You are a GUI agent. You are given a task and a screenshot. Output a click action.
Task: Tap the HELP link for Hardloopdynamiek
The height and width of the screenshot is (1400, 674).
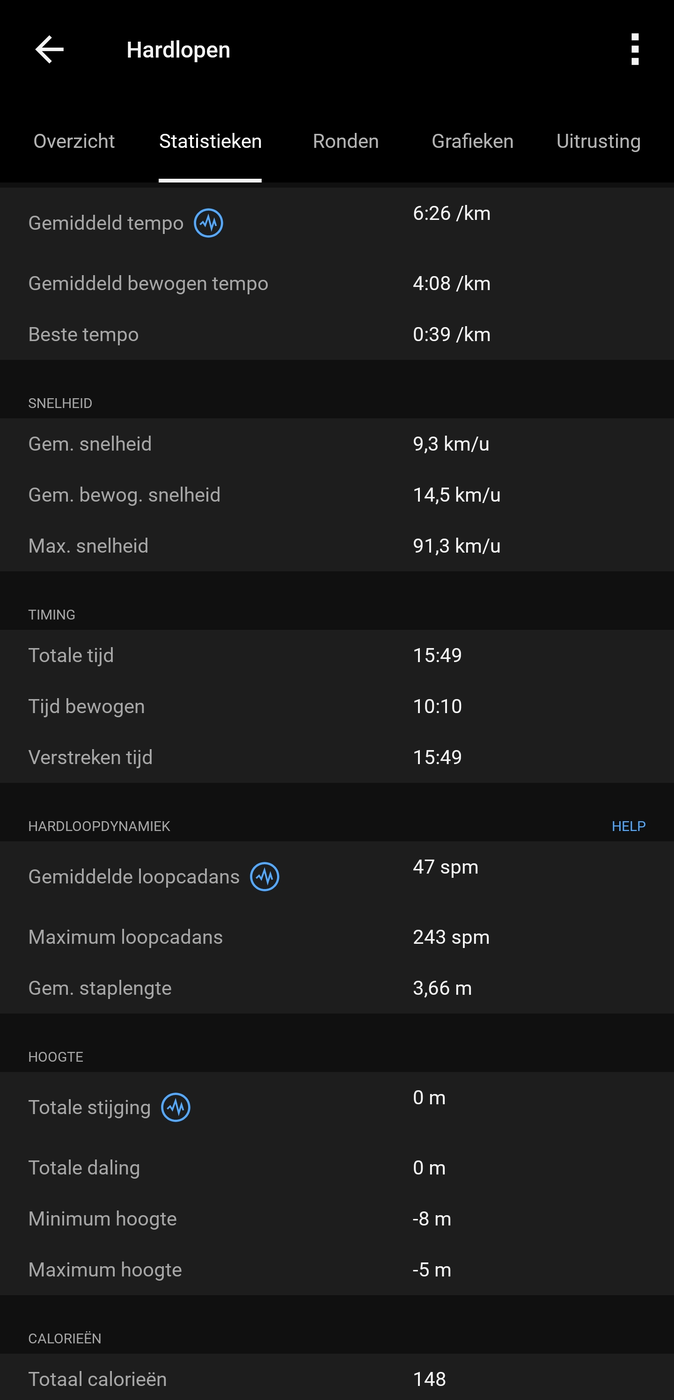(629, 826)
